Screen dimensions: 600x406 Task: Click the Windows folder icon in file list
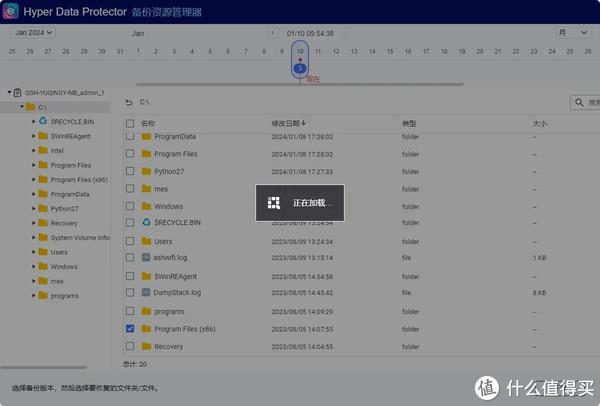pos(146,206)
